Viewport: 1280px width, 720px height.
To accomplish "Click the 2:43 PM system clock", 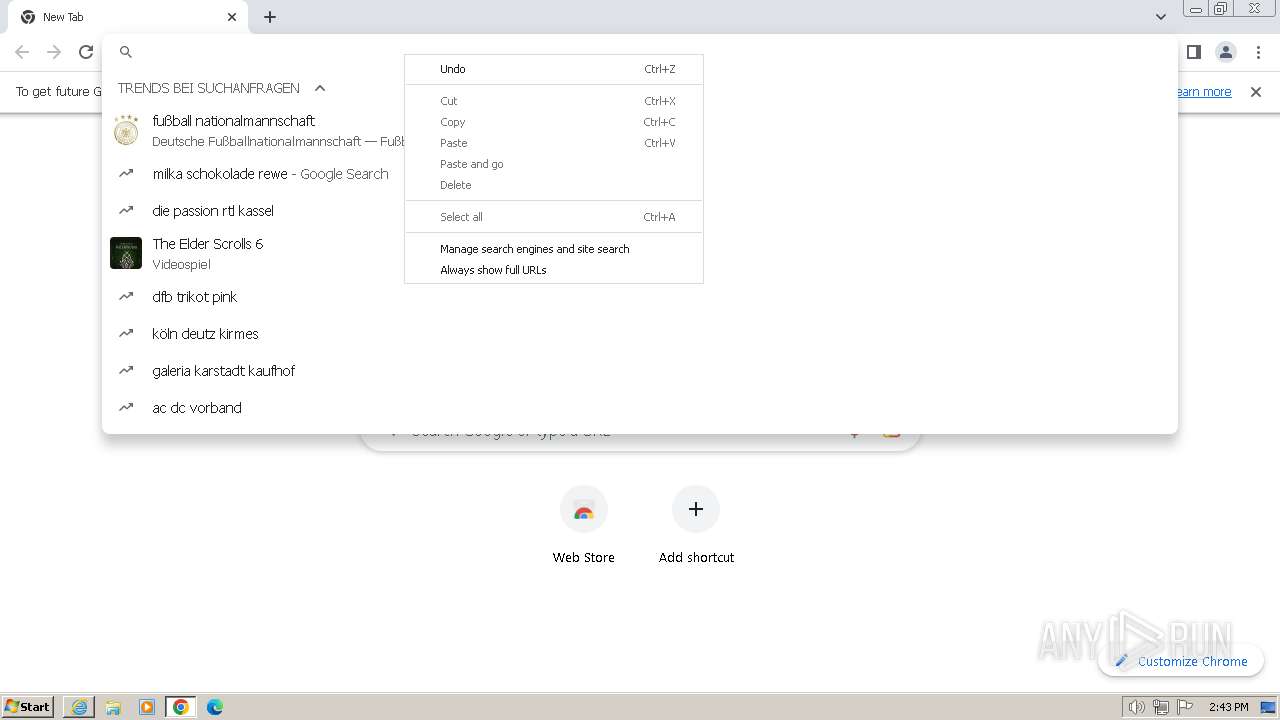I will [x=1228, y=707].
